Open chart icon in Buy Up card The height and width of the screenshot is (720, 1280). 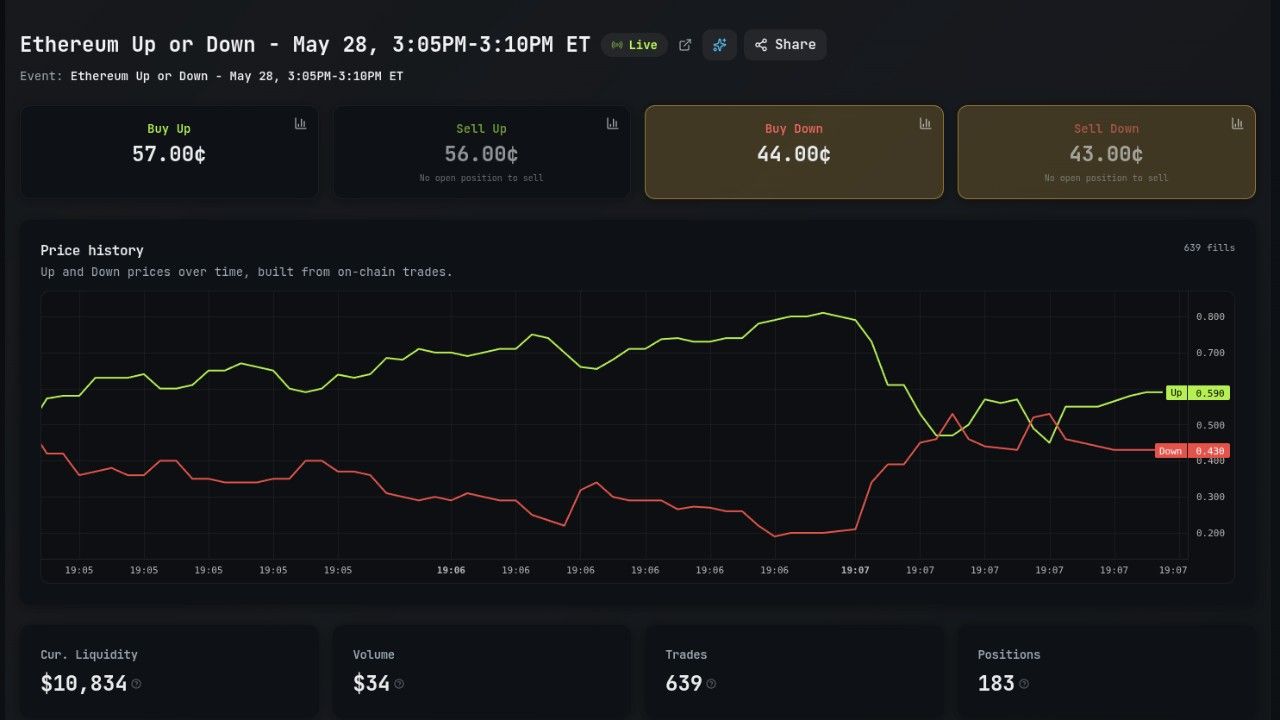[x=300, y=123]
